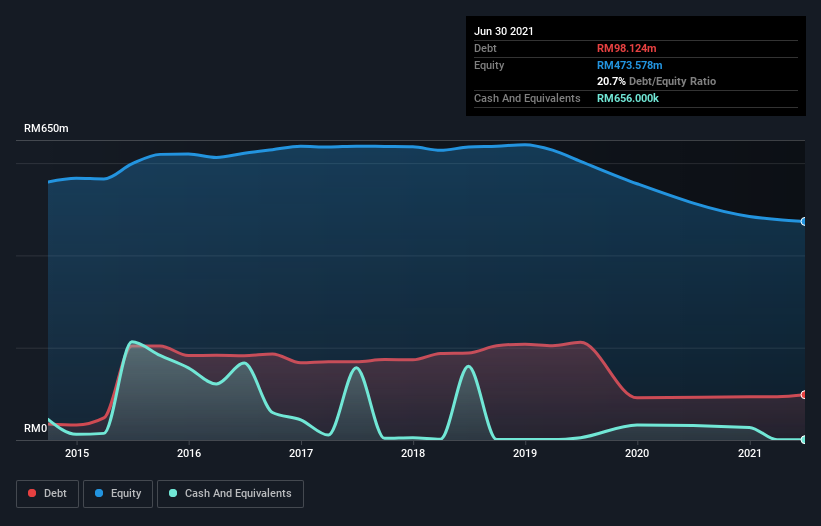The height and width of the screenshot is (526, 821).
Task: Toggle the Equity series legend button
Action: coord(118,494)
